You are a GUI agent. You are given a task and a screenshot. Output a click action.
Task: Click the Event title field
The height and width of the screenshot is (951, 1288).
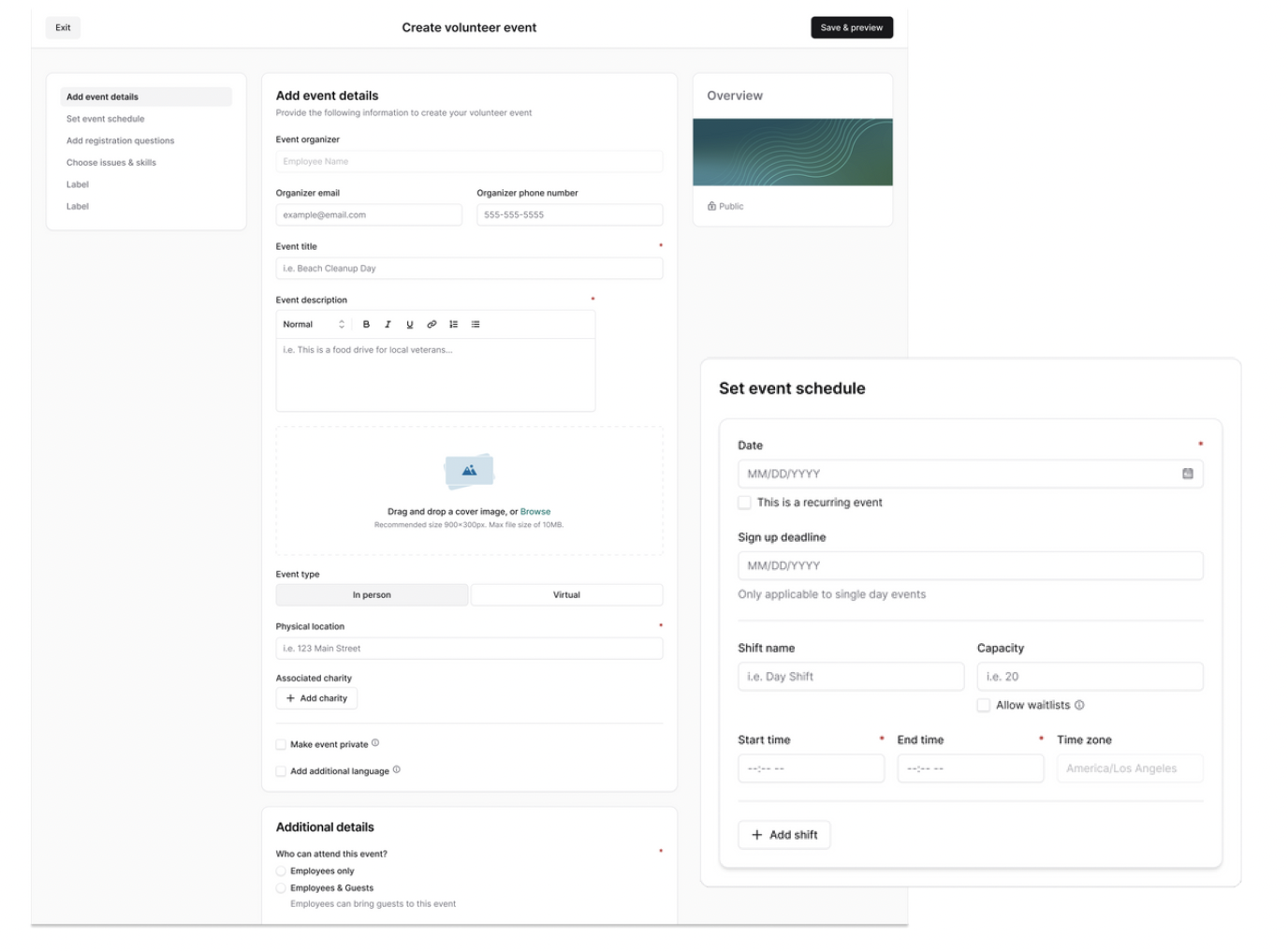(x=469, y=269)
